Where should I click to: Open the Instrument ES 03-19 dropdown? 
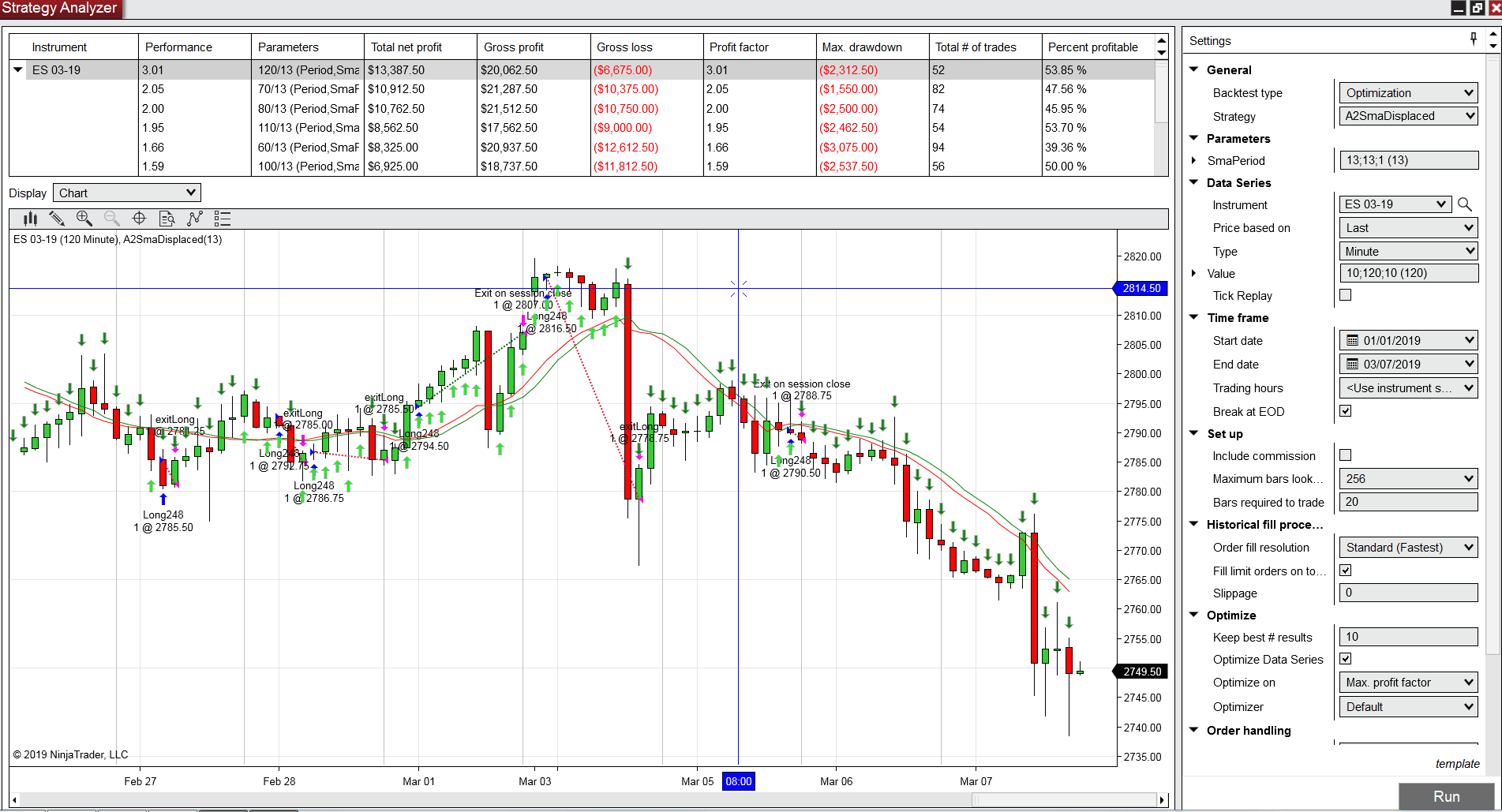click(x=1395, y=204)
